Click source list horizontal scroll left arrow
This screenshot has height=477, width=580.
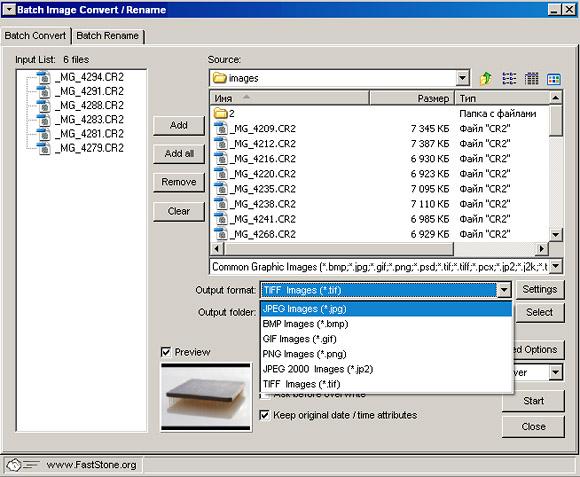point(217,249)
